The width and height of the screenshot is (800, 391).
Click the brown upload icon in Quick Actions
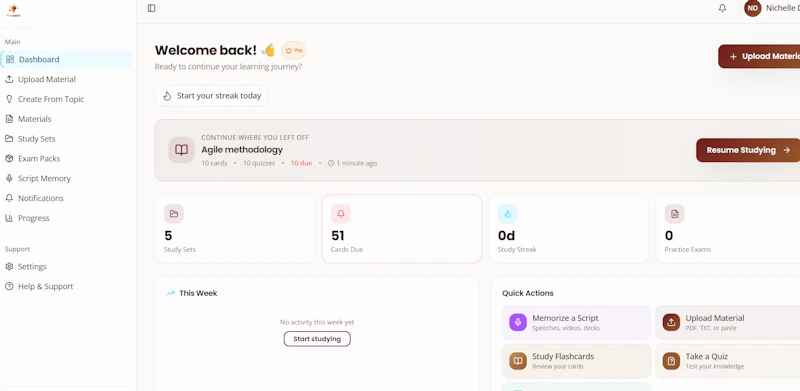(671, 322)
